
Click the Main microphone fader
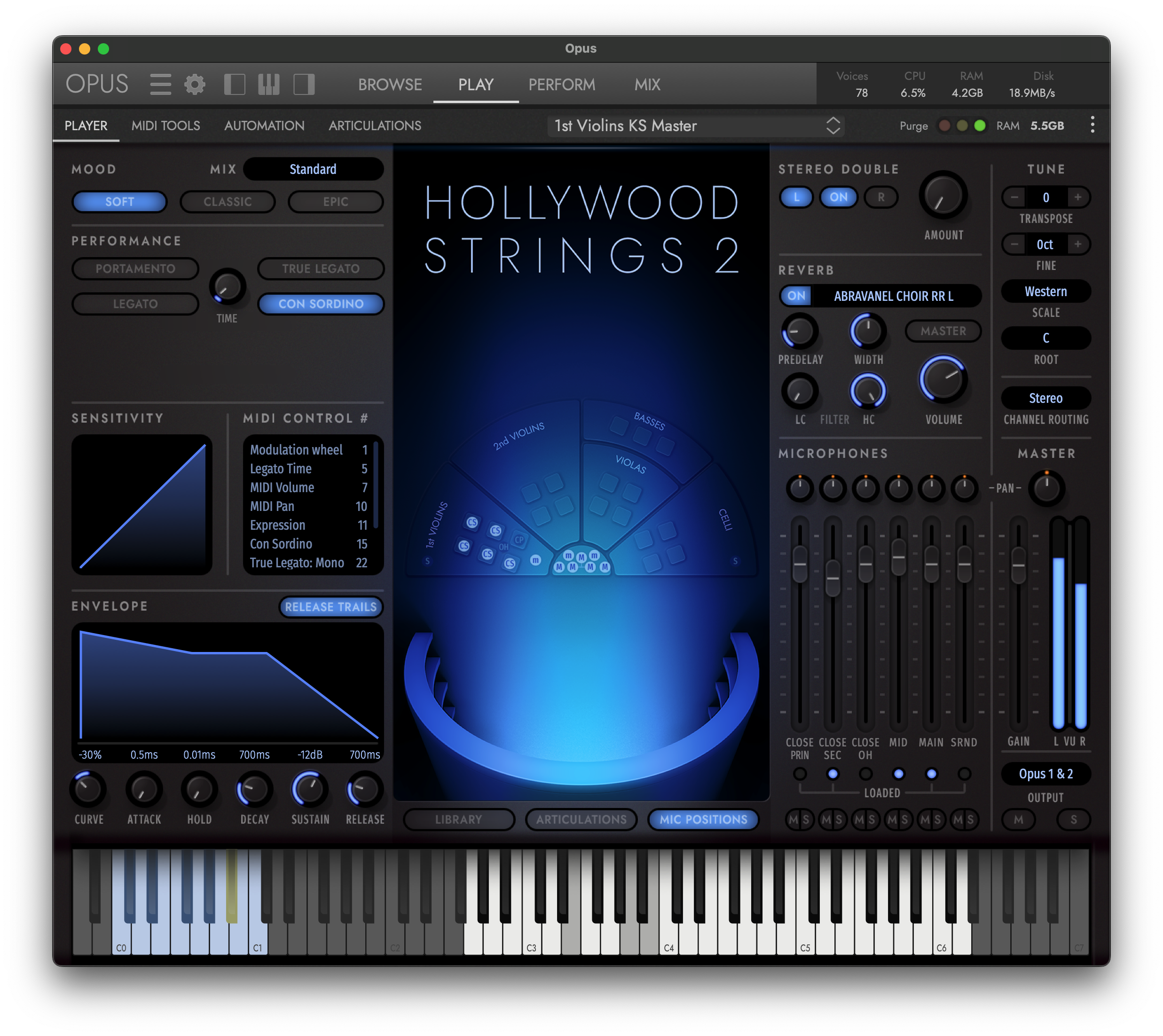tap(931, 564)
